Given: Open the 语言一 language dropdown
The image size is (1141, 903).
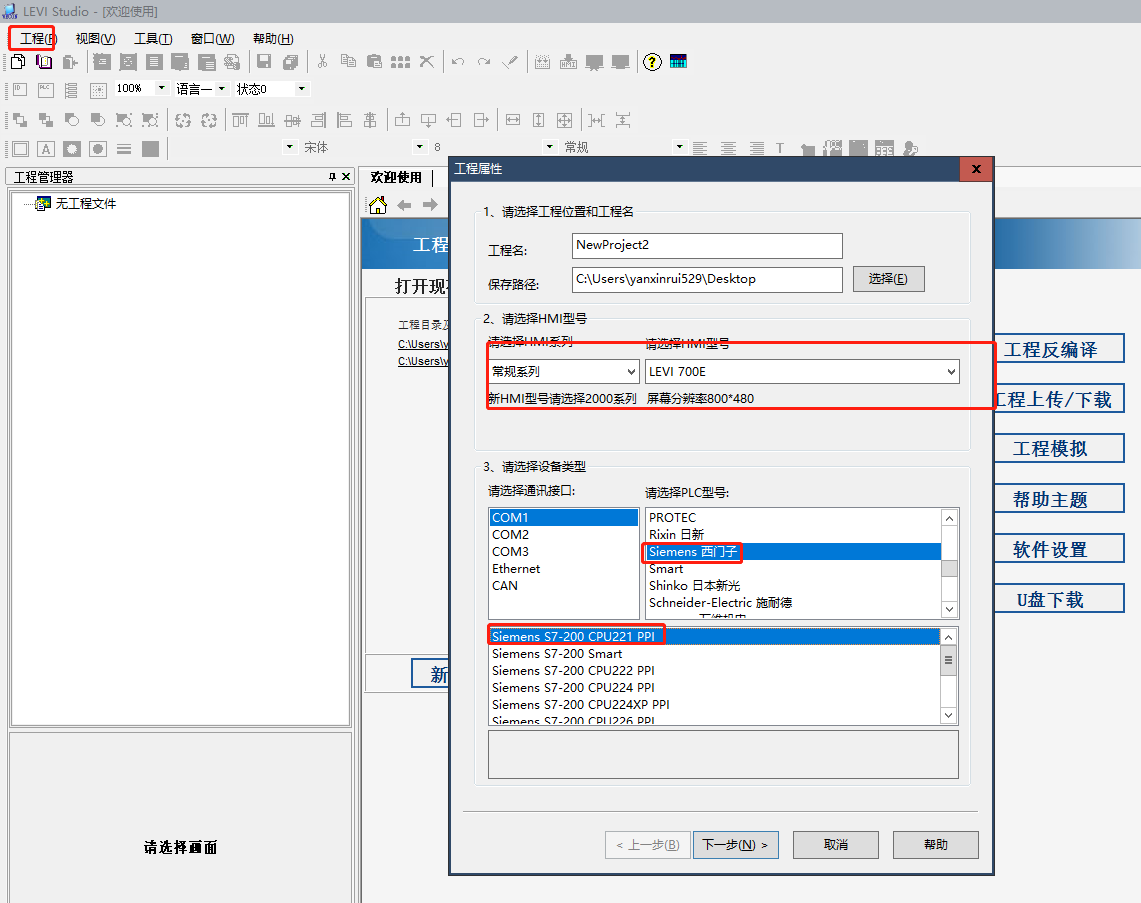Looking at the screenshot, I should pyautogui.click(x=222, y=89).
